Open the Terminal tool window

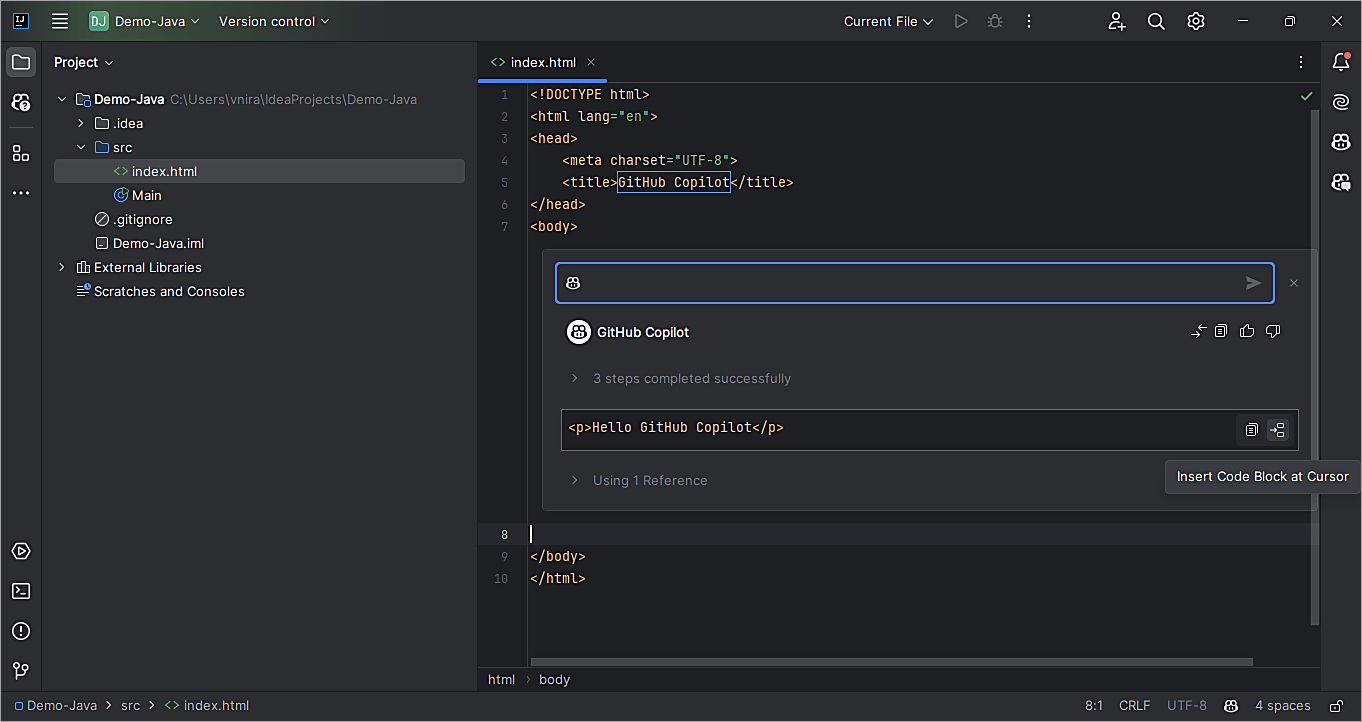coord(21,591)
